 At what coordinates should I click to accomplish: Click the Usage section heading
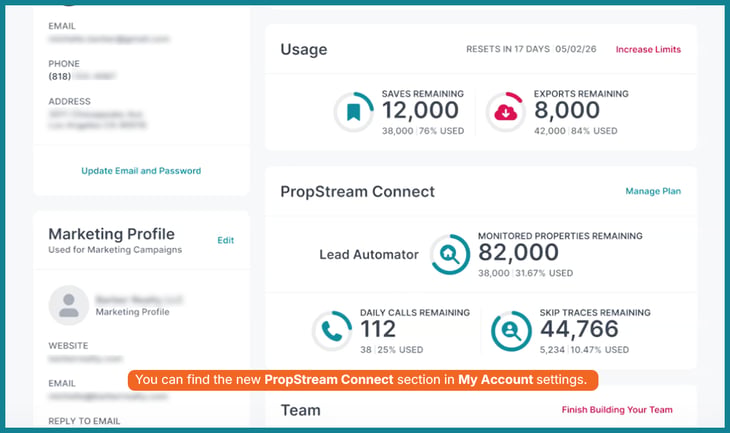coord(304,49)
